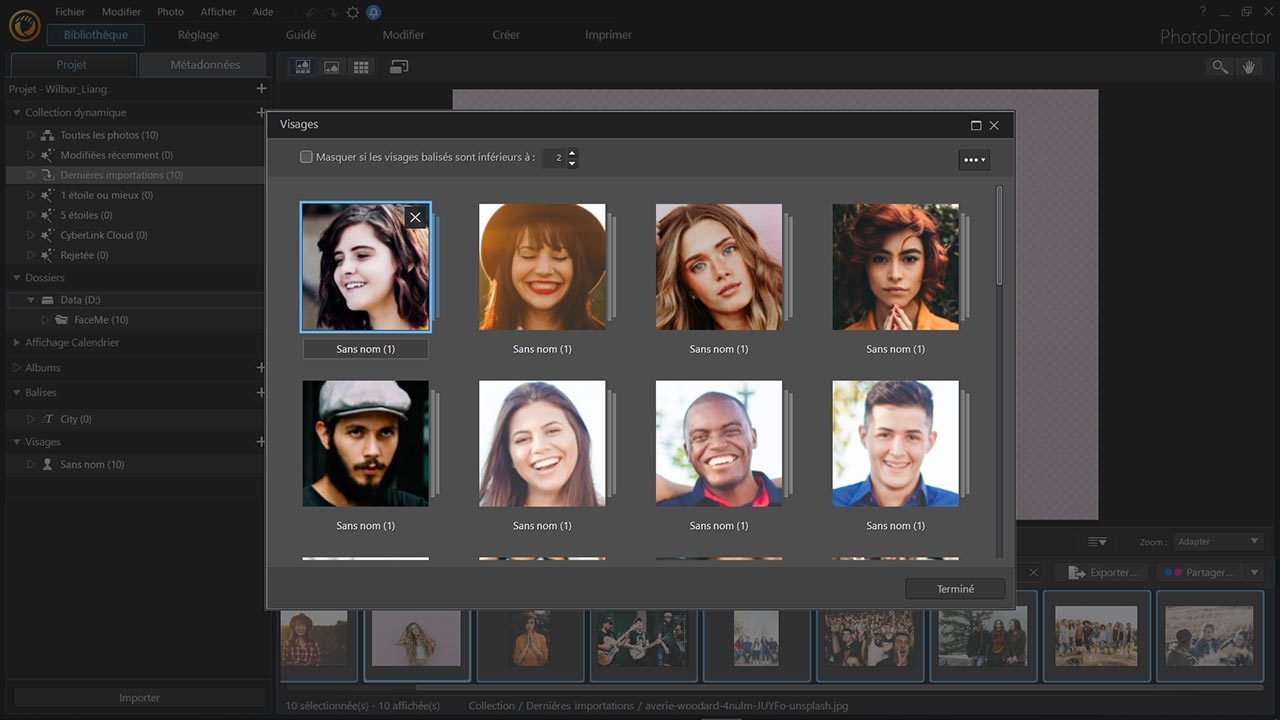Open the Visages dialog options (•••) menu
This screenshot has height=720, width=1280.
(x=973, y=159)
